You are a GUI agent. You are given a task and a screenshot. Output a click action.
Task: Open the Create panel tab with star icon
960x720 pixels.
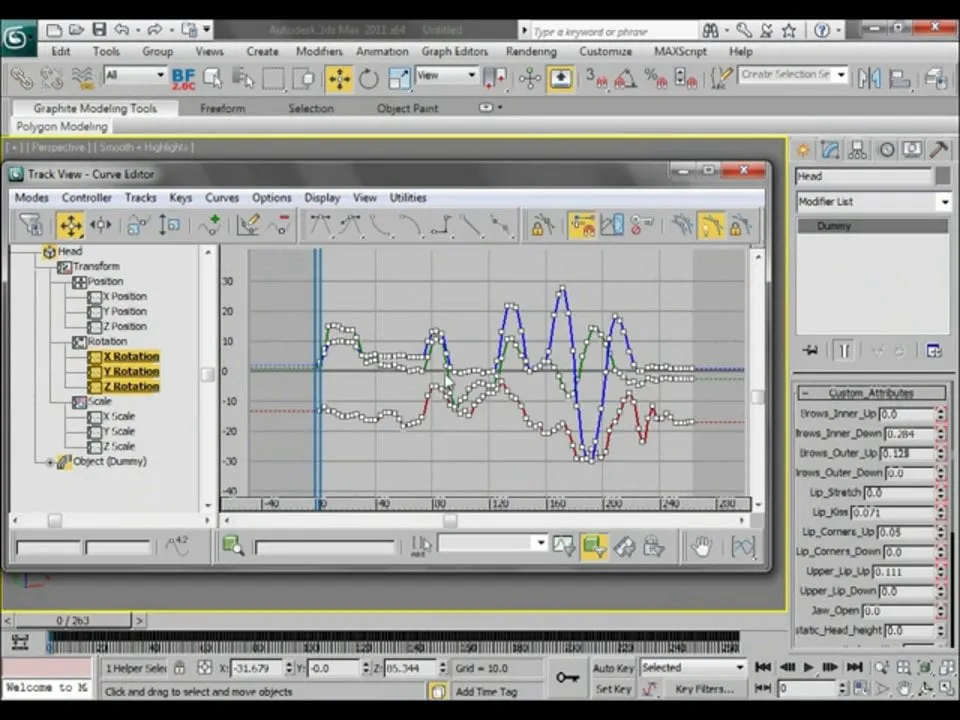click(803, 149)
